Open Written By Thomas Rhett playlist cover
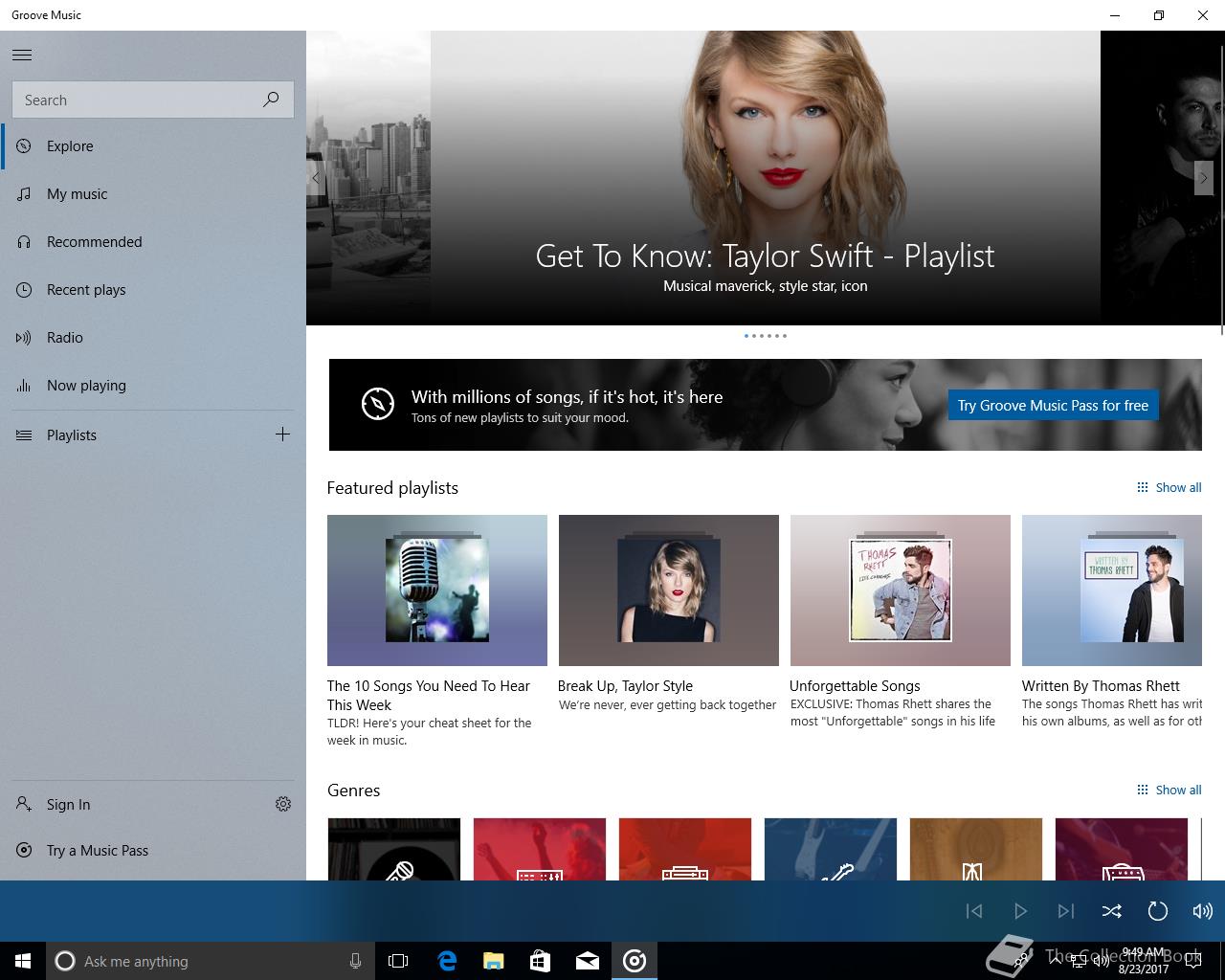1225x980 pixels. pyautogui.click(x=1112, y=590)
